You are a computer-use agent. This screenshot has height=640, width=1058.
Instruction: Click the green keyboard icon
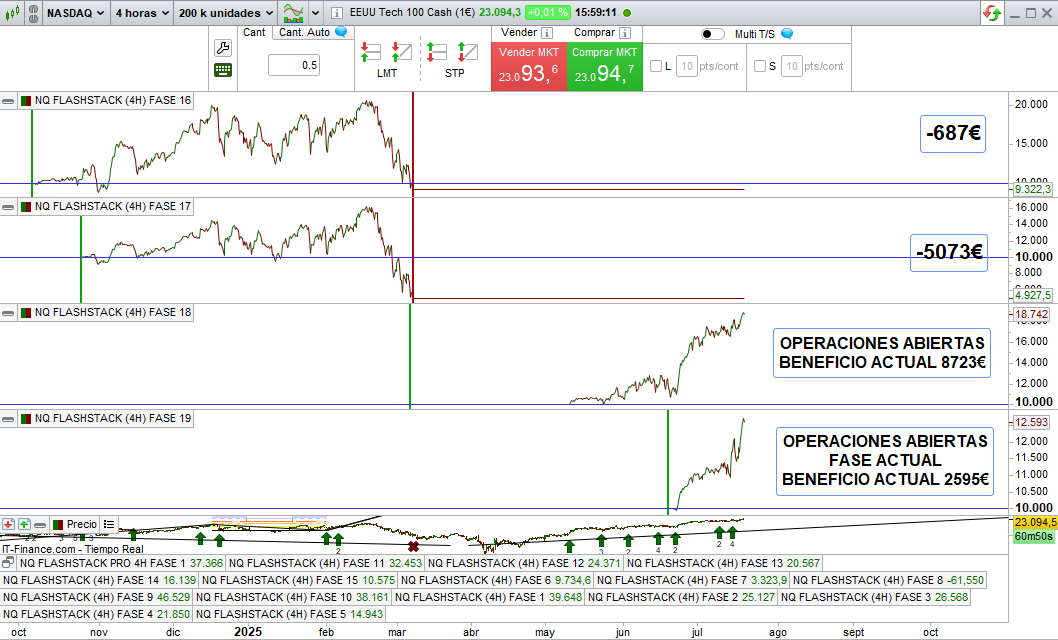[x=223, y=70]
